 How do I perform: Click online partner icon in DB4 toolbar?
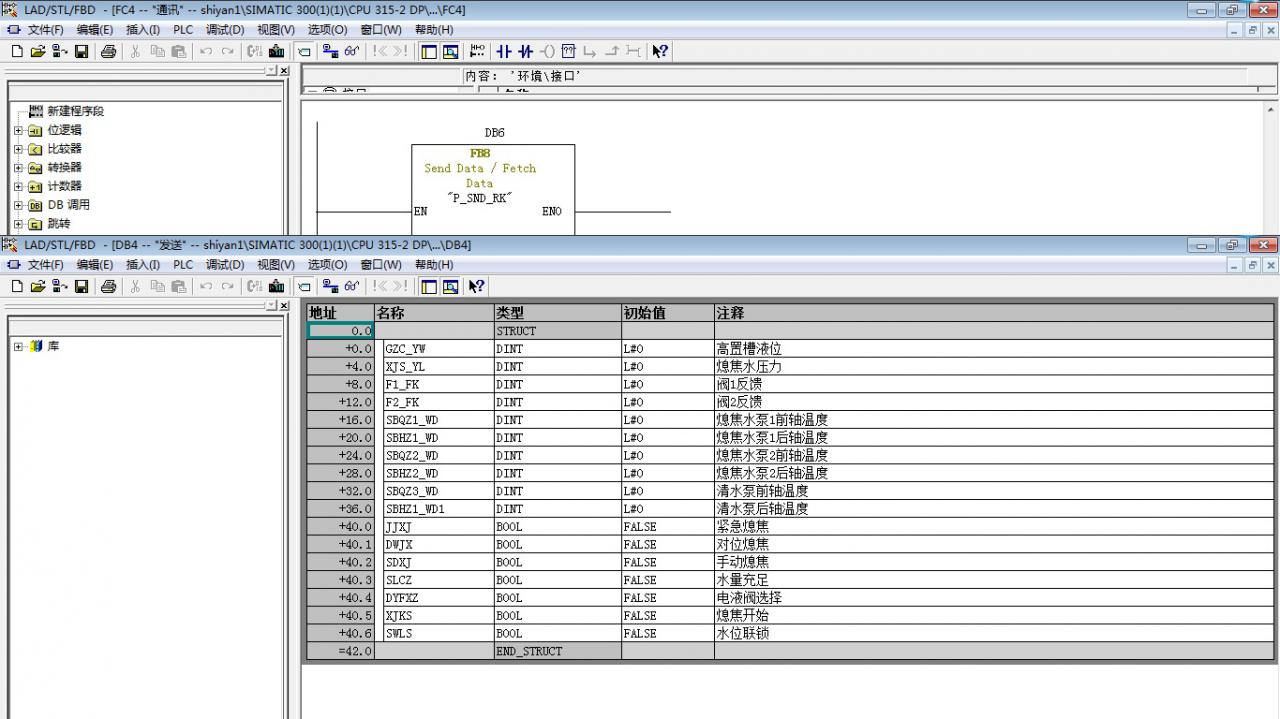pyautogui.click(x=330, y=286)
